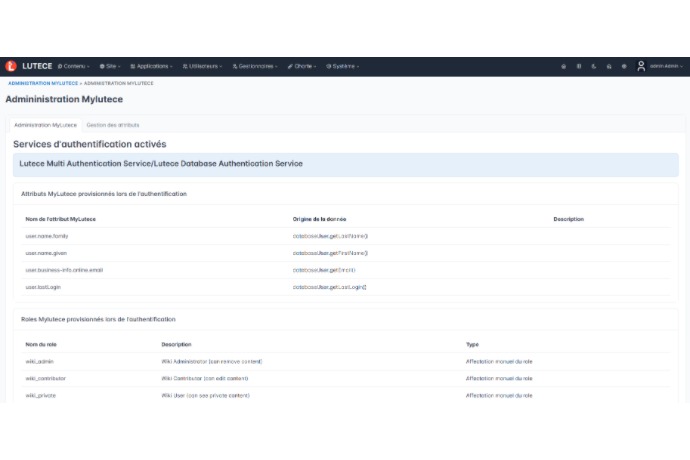Click the attributes table Description column header
The height and width of the screenshot is (460, 690).
pos(569,219)
